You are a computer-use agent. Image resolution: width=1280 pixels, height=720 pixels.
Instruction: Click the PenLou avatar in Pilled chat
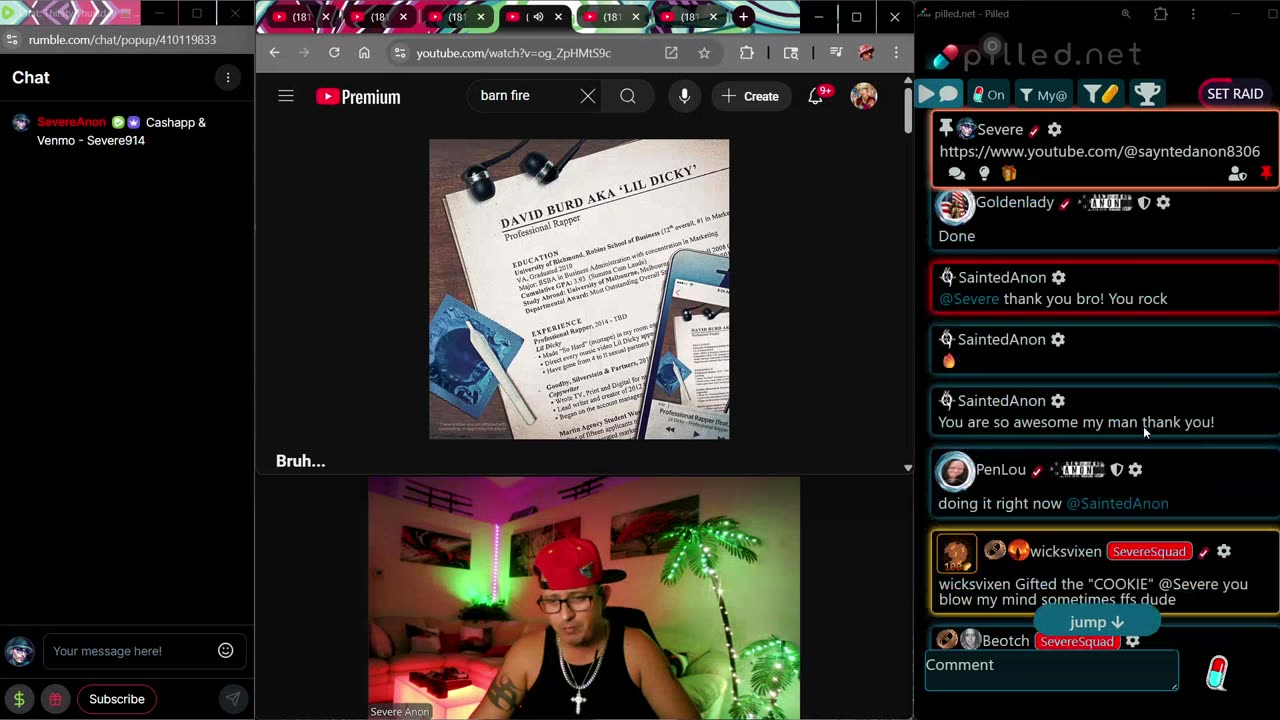(955, 471)
